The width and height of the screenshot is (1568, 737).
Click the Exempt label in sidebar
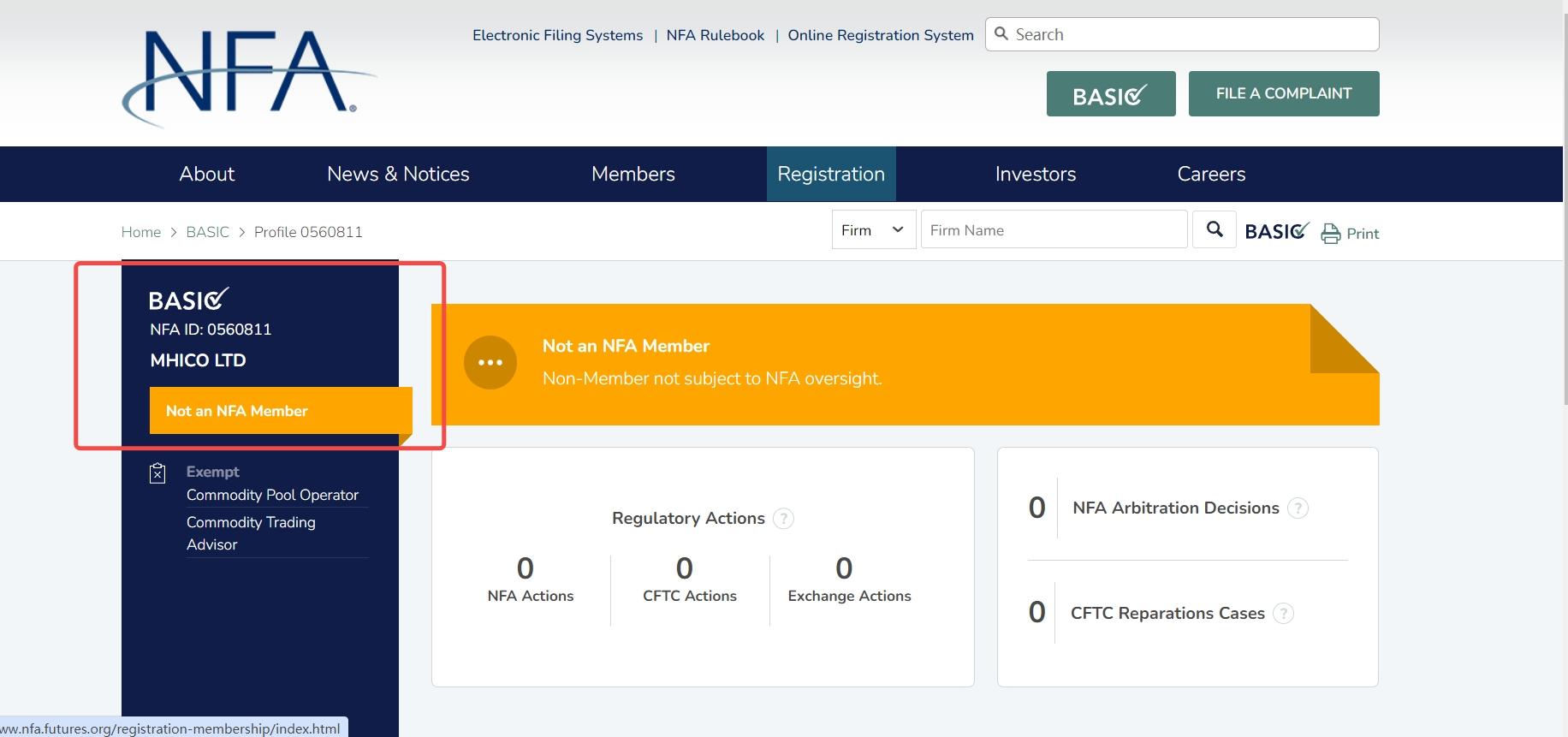point(212,472)
